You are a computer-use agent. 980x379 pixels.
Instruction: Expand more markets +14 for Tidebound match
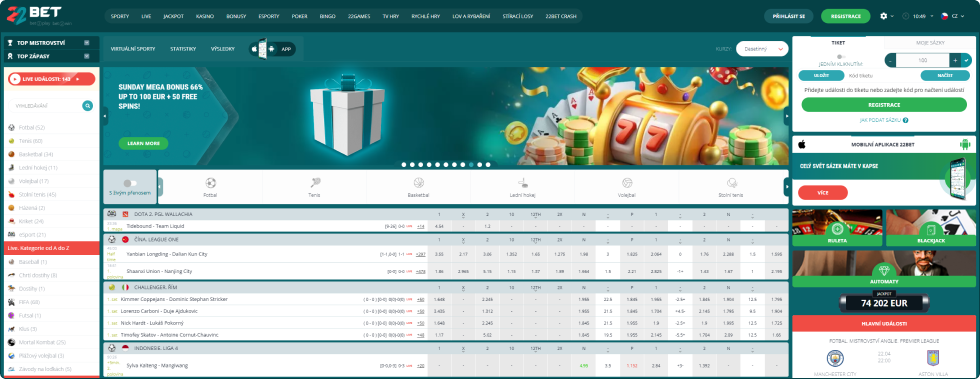[421, 226]
